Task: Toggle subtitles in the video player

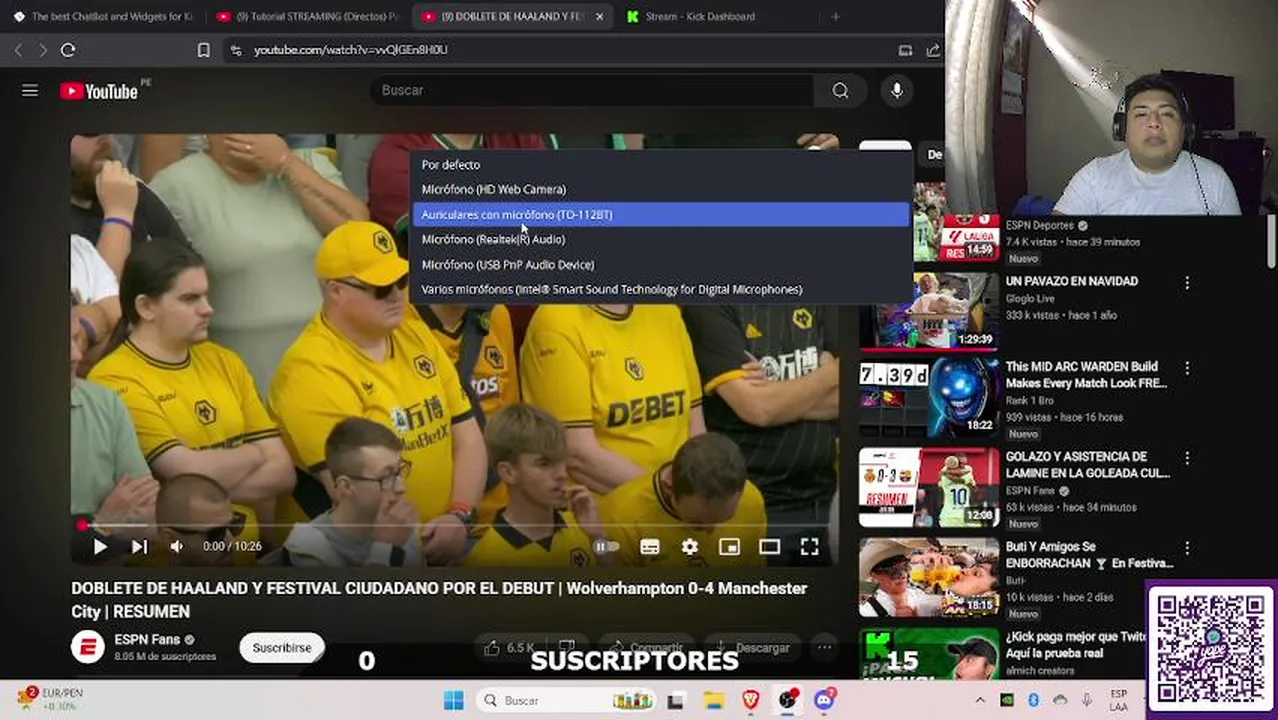Action: 649,546
